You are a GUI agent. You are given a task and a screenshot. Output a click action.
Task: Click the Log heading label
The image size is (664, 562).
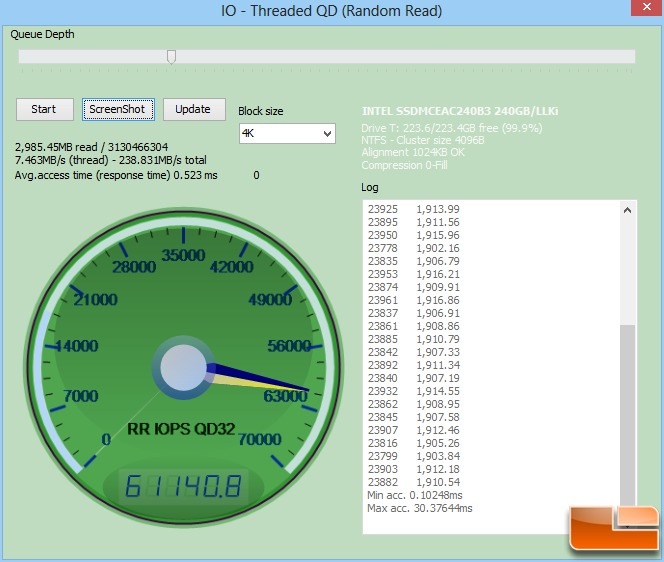tap(370, 187)
